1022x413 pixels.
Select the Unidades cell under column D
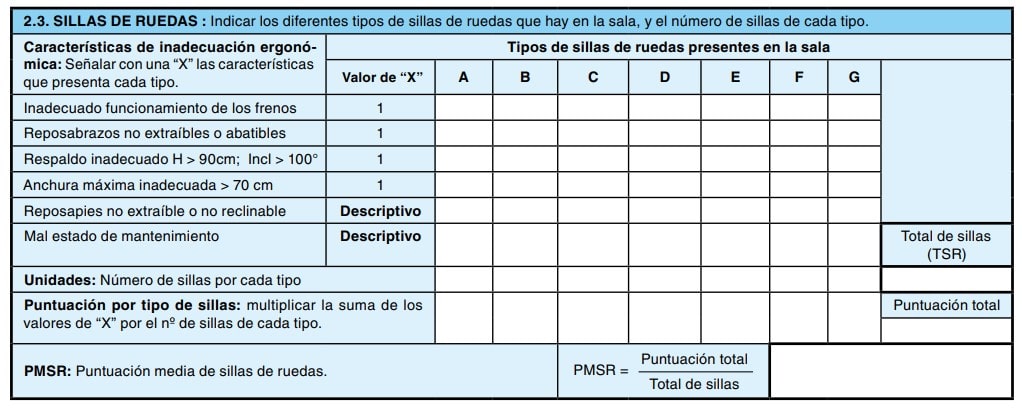point(665,280)
